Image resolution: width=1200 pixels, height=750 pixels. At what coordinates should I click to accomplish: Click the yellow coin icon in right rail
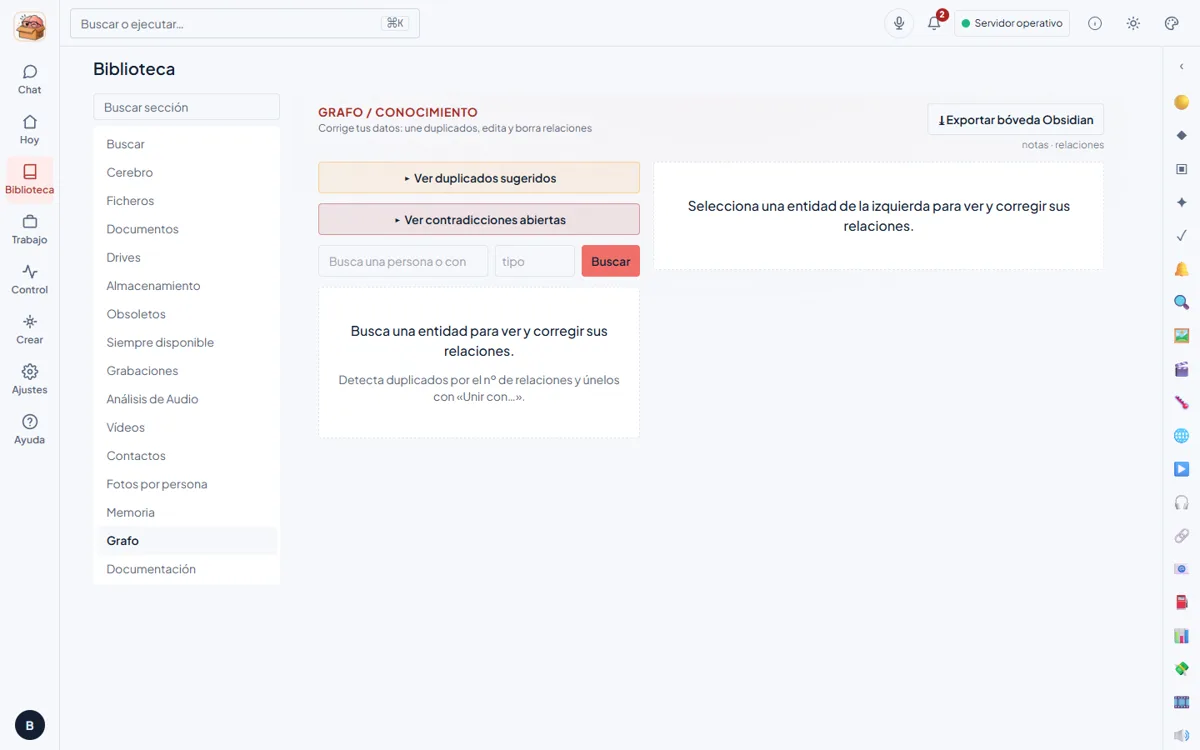(1182, 102)
